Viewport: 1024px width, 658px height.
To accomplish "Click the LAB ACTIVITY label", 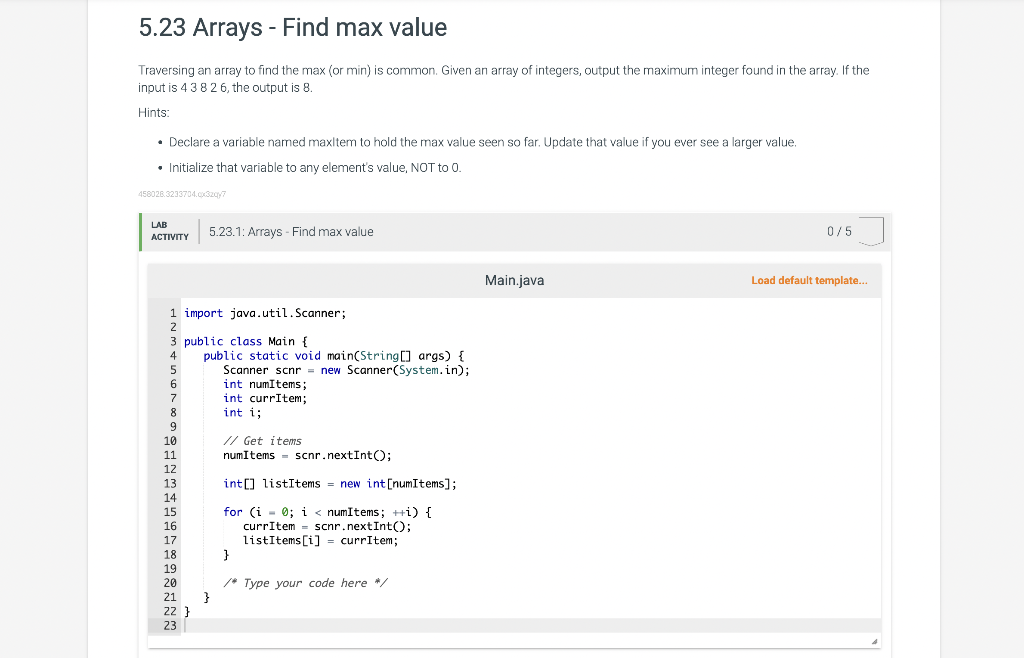I will (169, 231).
